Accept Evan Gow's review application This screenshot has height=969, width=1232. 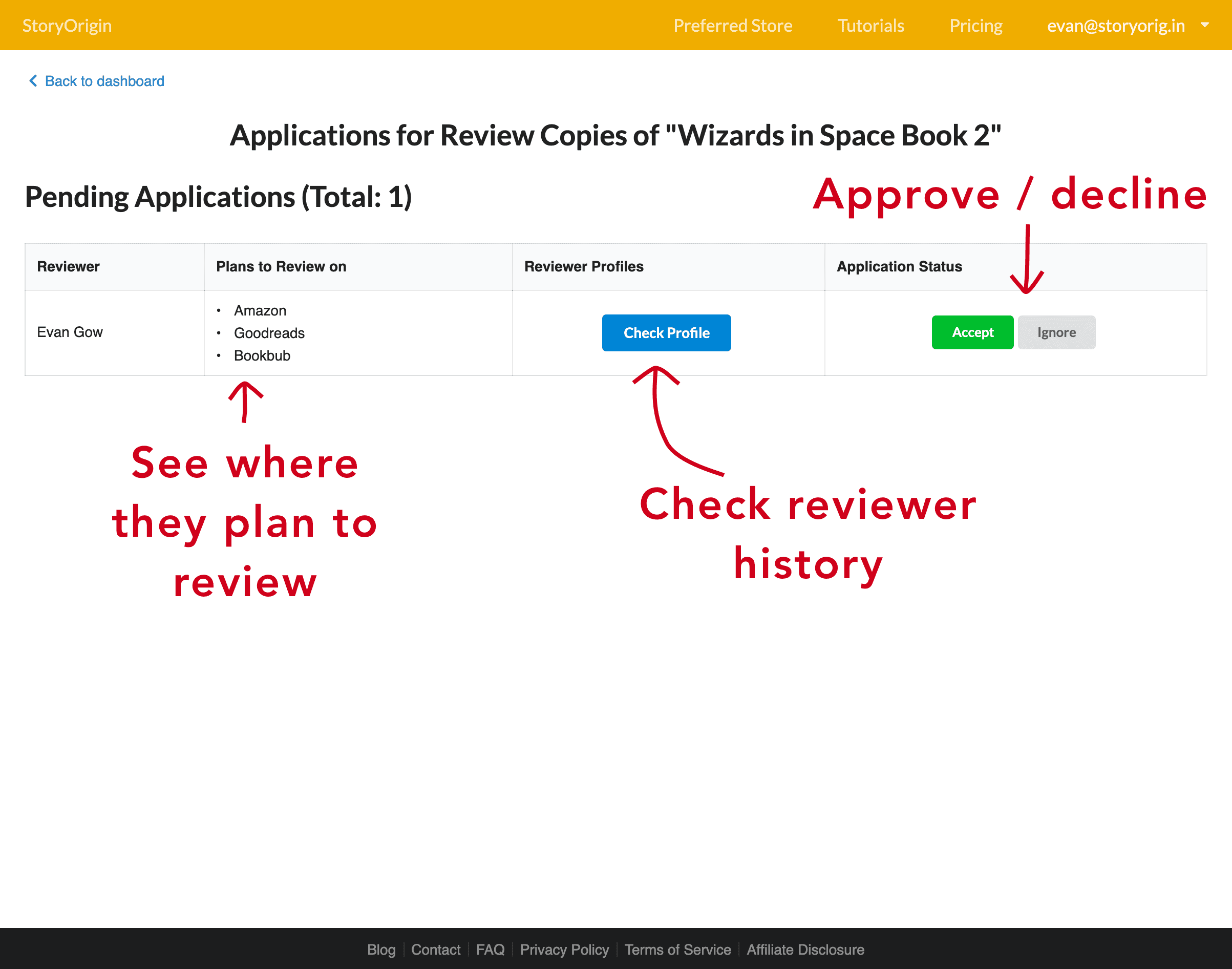[x=972, y=332]
